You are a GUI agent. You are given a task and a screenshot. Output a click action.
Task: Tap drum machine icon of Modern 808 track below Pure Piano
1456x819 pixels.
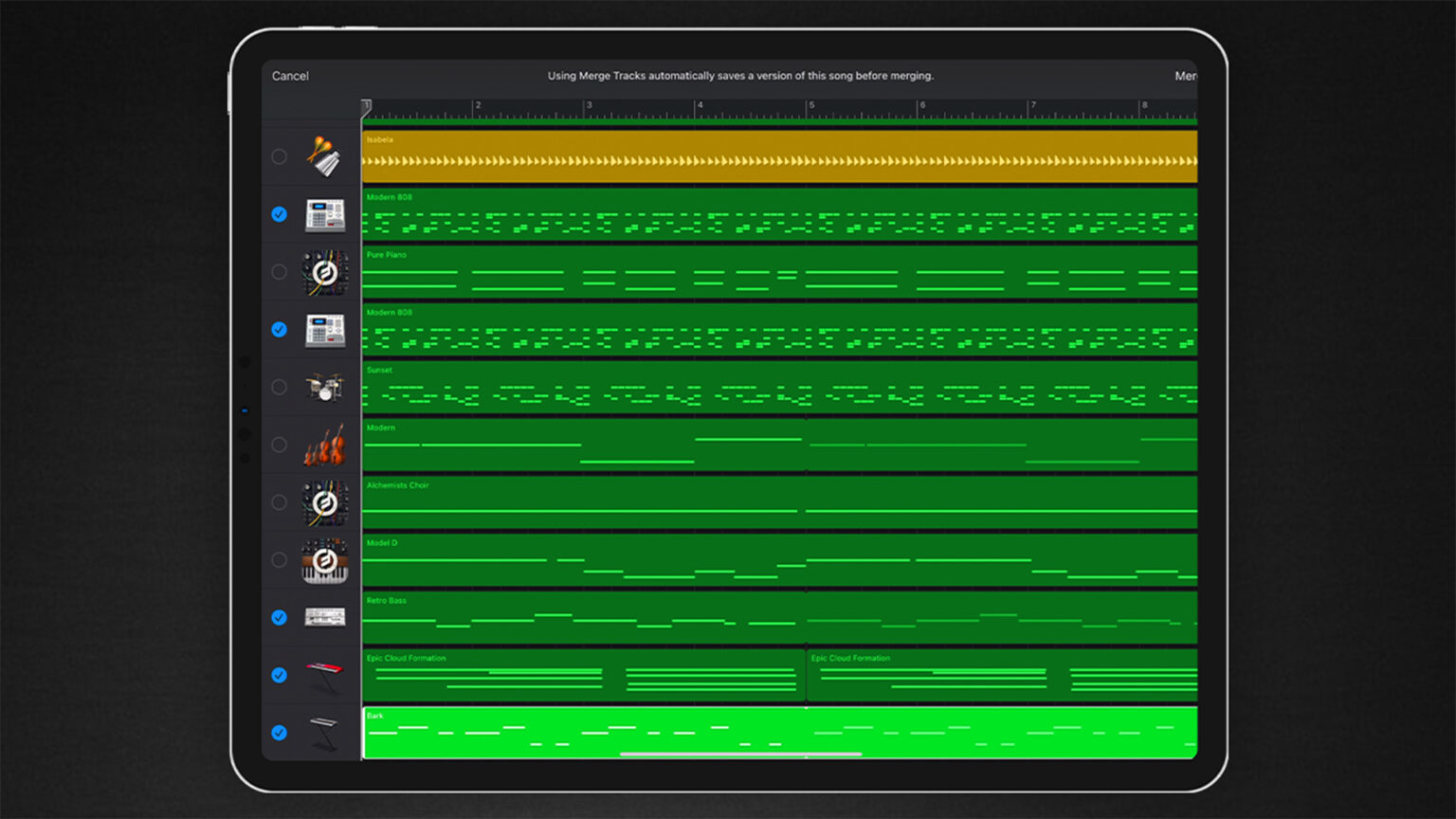[x=325, y=331]
